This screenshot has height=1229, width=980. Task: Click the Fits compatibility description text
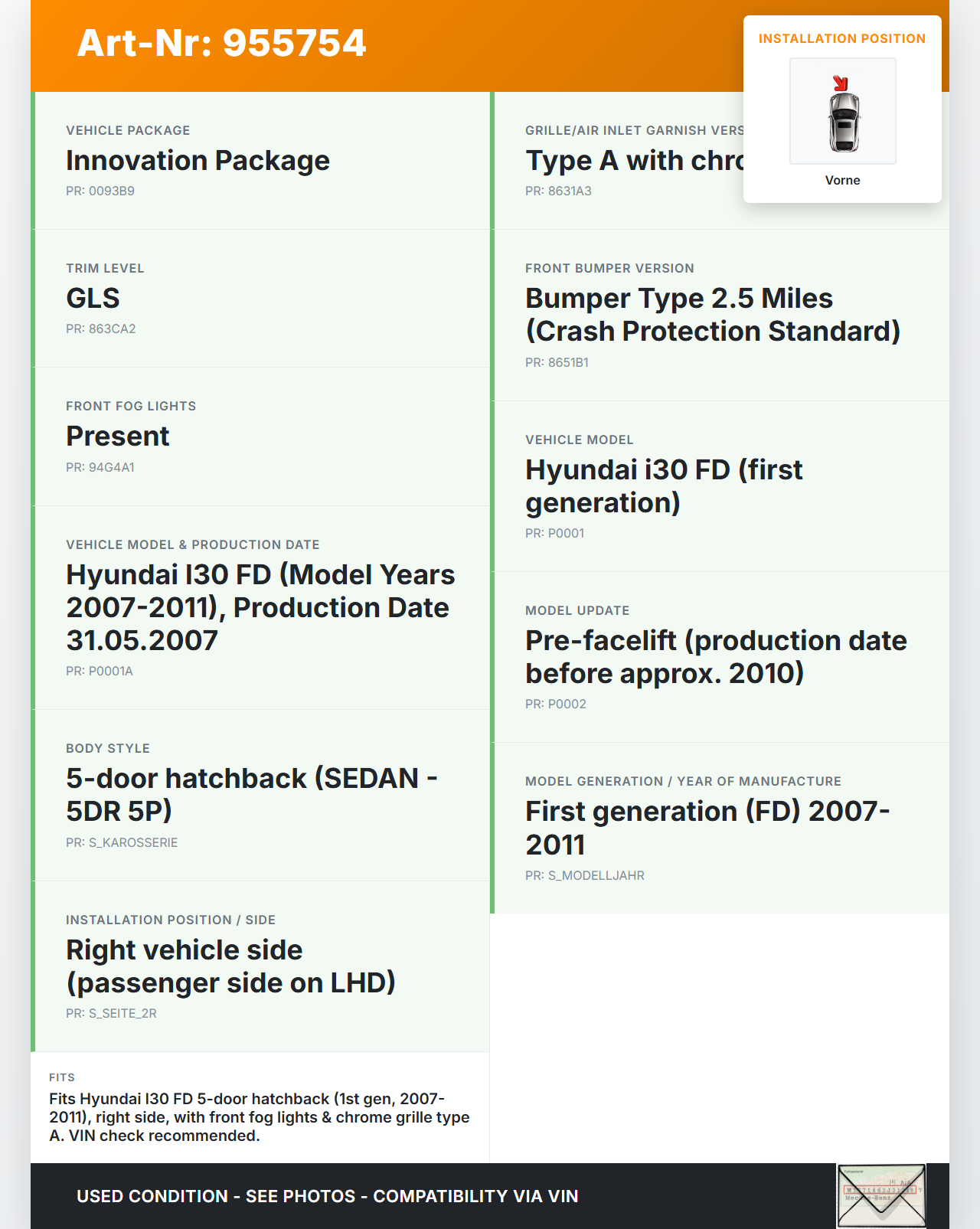[259, 1117]
